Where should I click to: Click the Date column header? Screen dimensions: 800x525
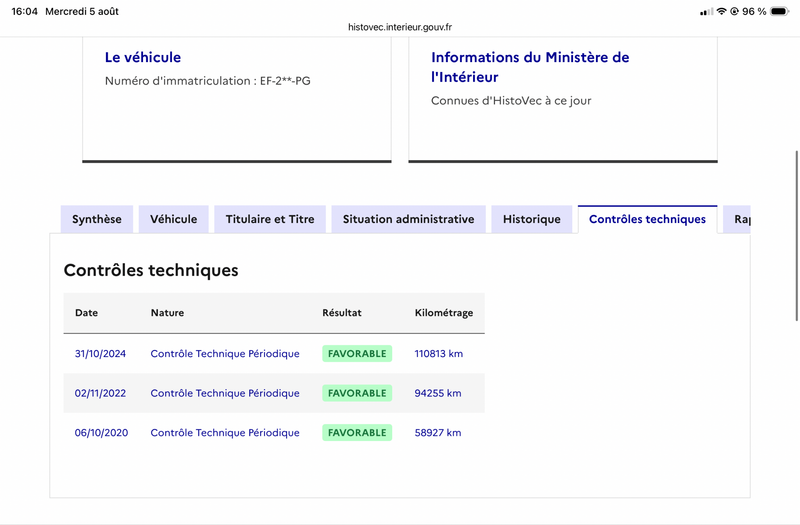point(86,313)
